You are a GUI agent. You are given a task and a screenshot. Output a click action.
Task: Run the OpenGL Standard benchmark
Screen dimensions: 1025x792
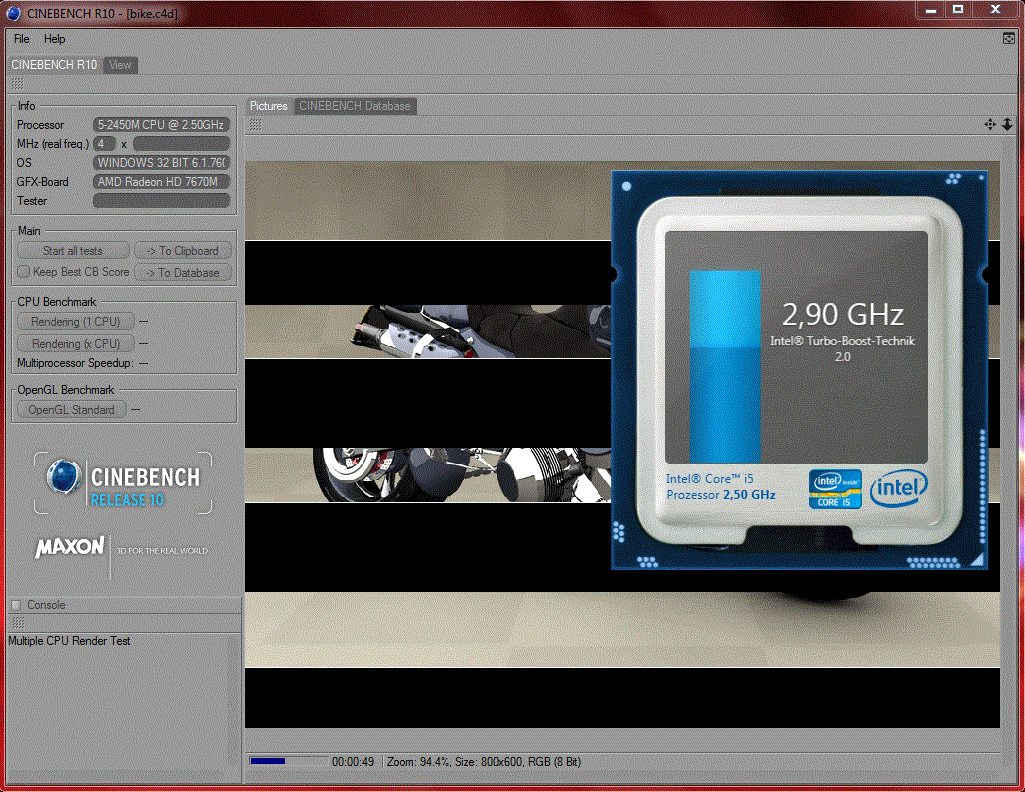pyautogui.click(x=71, y=410)
